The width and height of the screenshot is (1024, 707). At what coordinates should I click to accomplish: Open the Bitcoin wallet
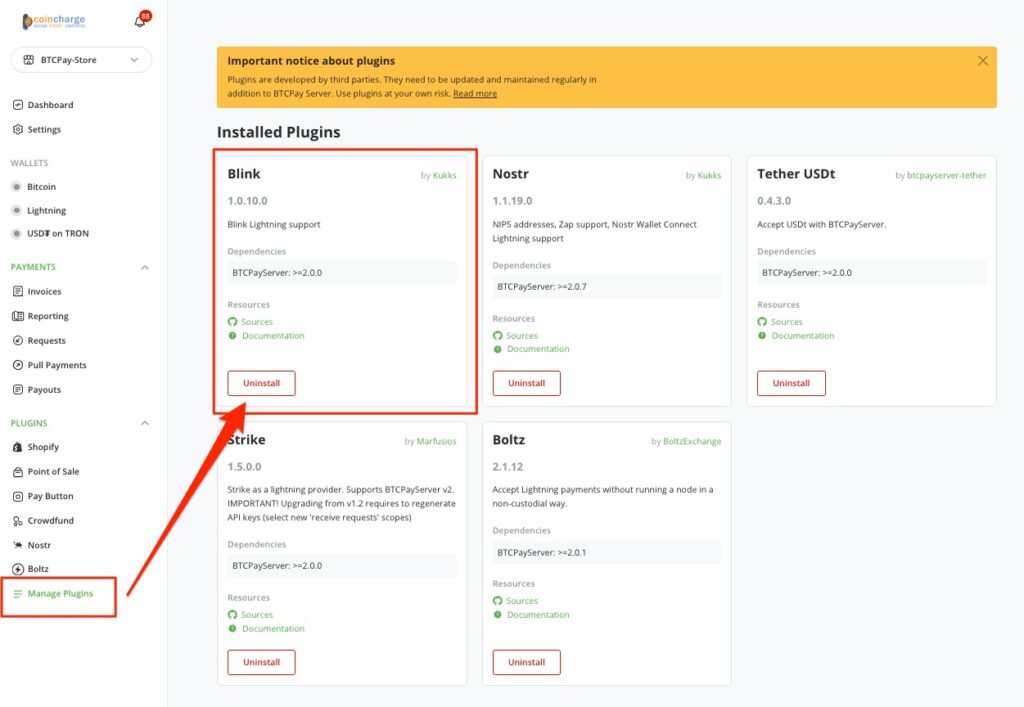(41, 187)
